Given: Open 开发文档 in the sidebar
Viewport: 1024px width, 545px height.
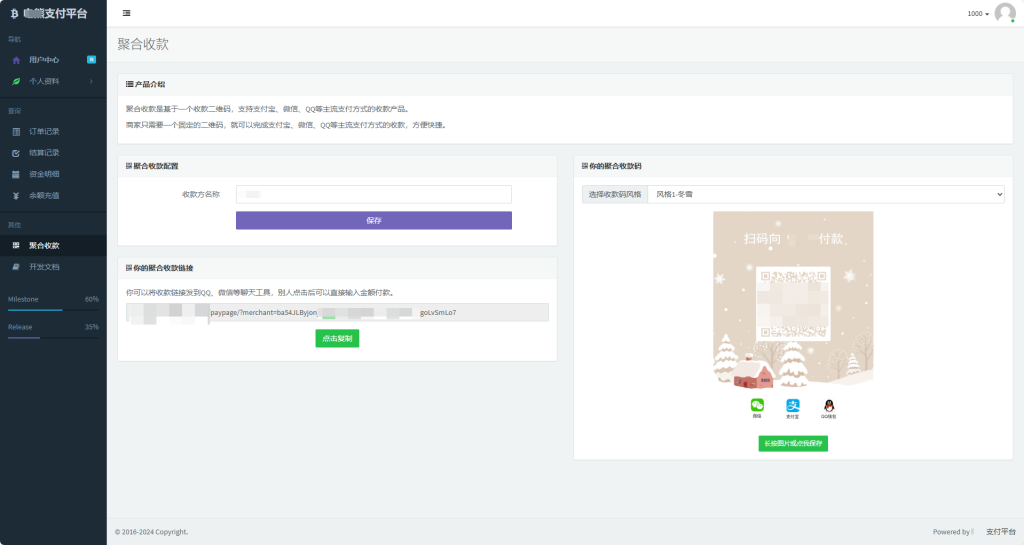Looking at the screenshot, I should (x=44, y=267).
